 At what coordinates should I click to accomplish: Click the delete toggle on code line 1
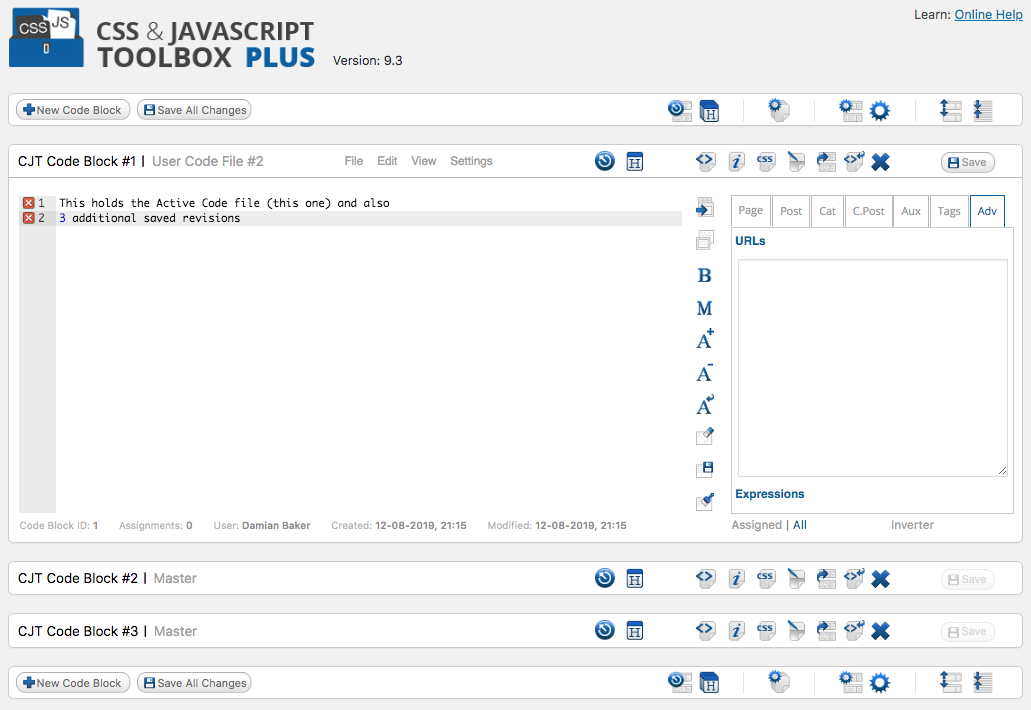coord(29,202)
